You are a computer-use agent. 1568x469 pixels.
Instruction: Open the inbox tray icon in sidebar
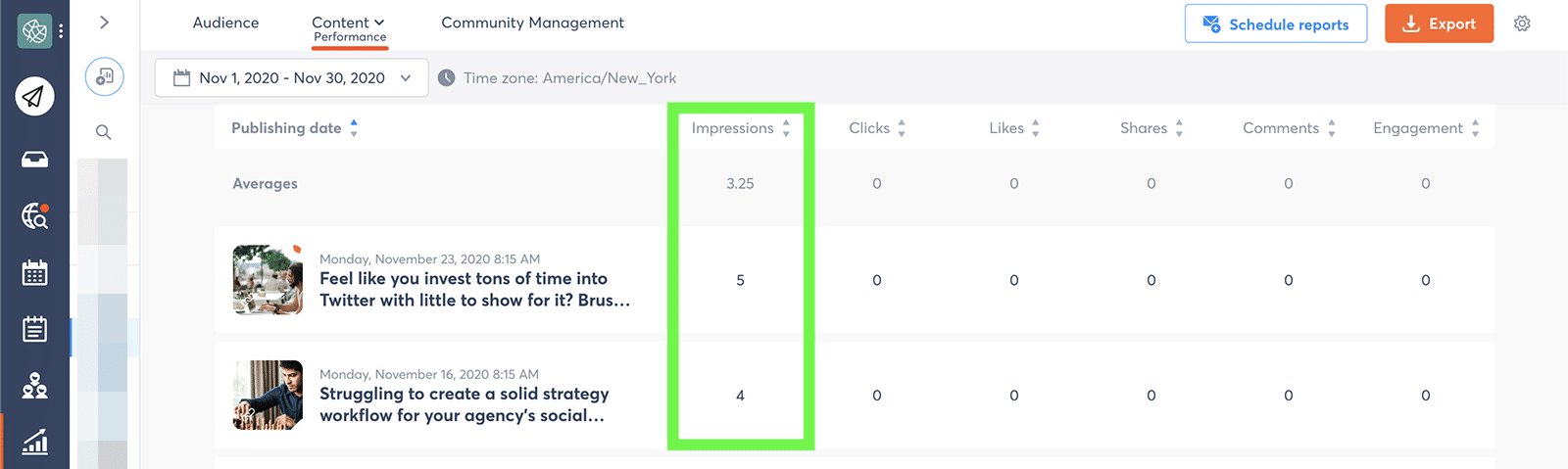click(34, 160)
